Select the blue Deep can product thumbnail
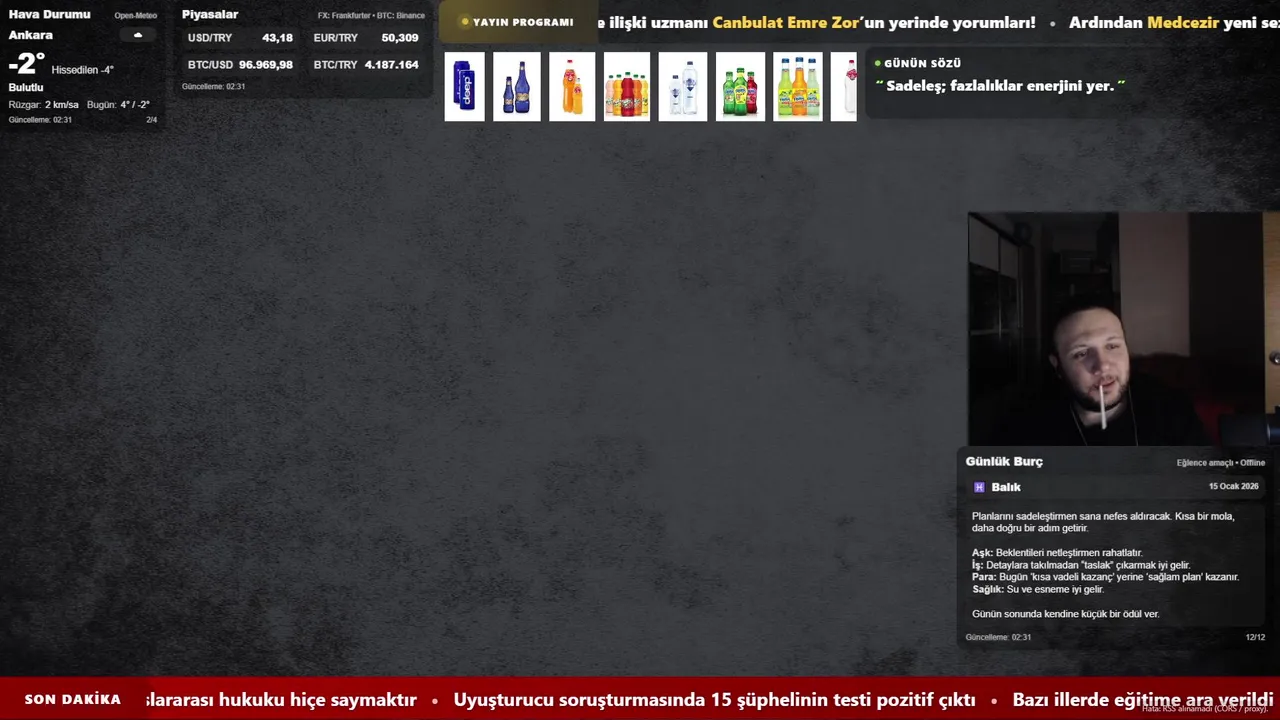Image resolution: width=1280 pixels, height=720 pixels. [x=464, y=87]
